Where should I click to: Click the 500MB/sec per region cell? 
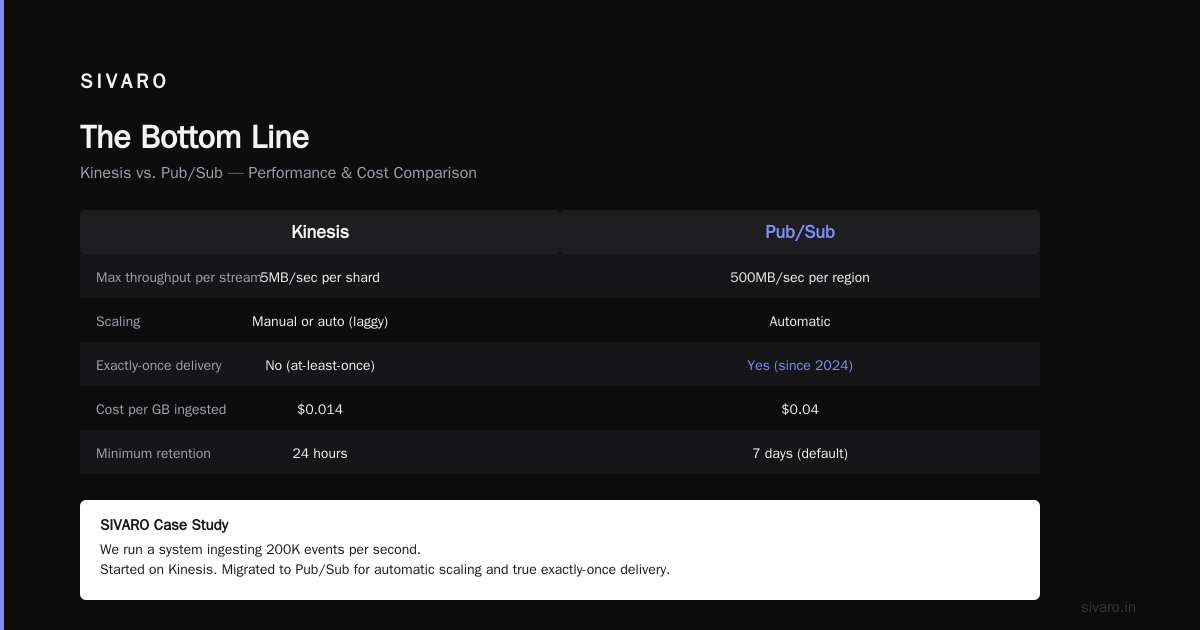[x=800, y=277]
